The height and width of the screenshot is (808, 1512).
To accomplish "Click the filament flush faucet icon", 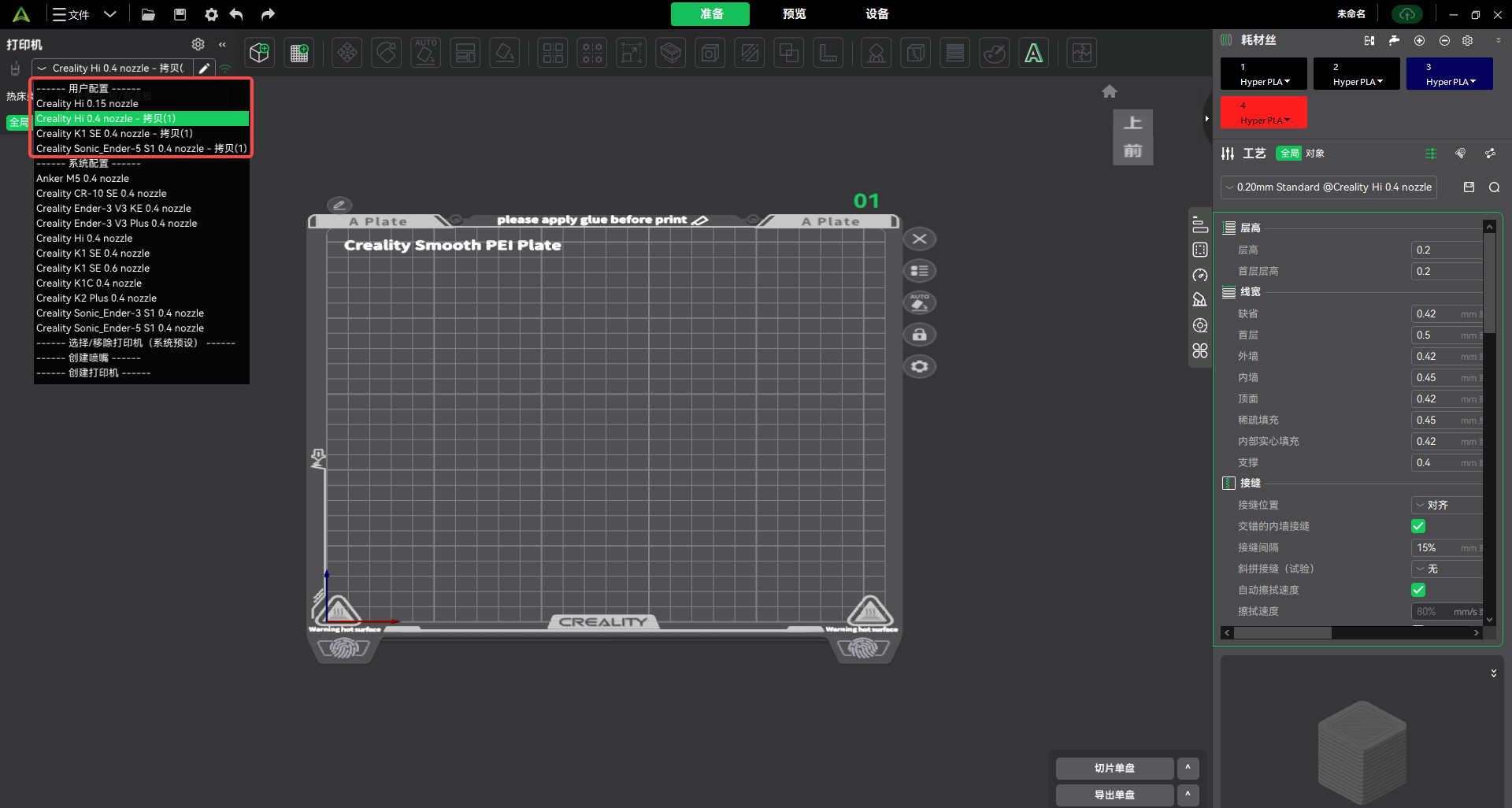I will 1394,40.
